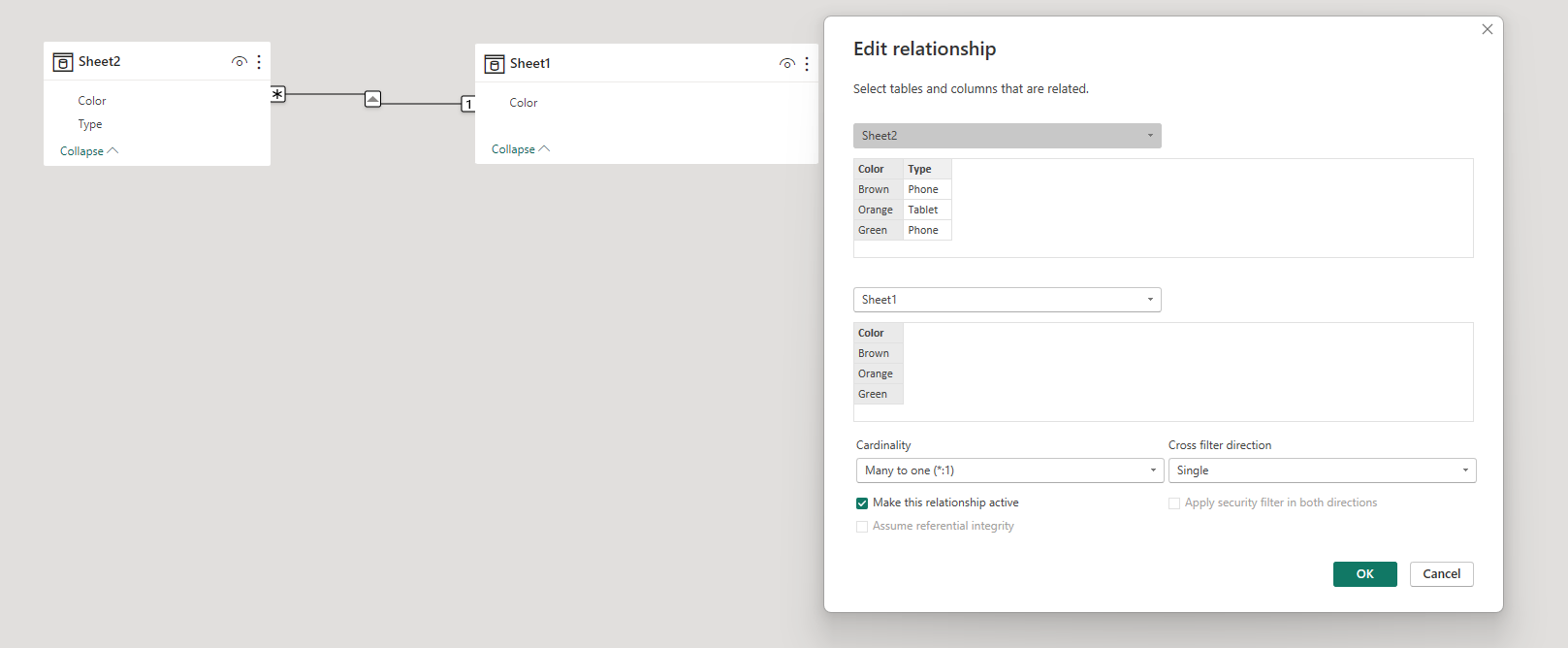Collapse the Sheet2 table card
Screen dimensions: 1568x648
click(x=89, y=151)
